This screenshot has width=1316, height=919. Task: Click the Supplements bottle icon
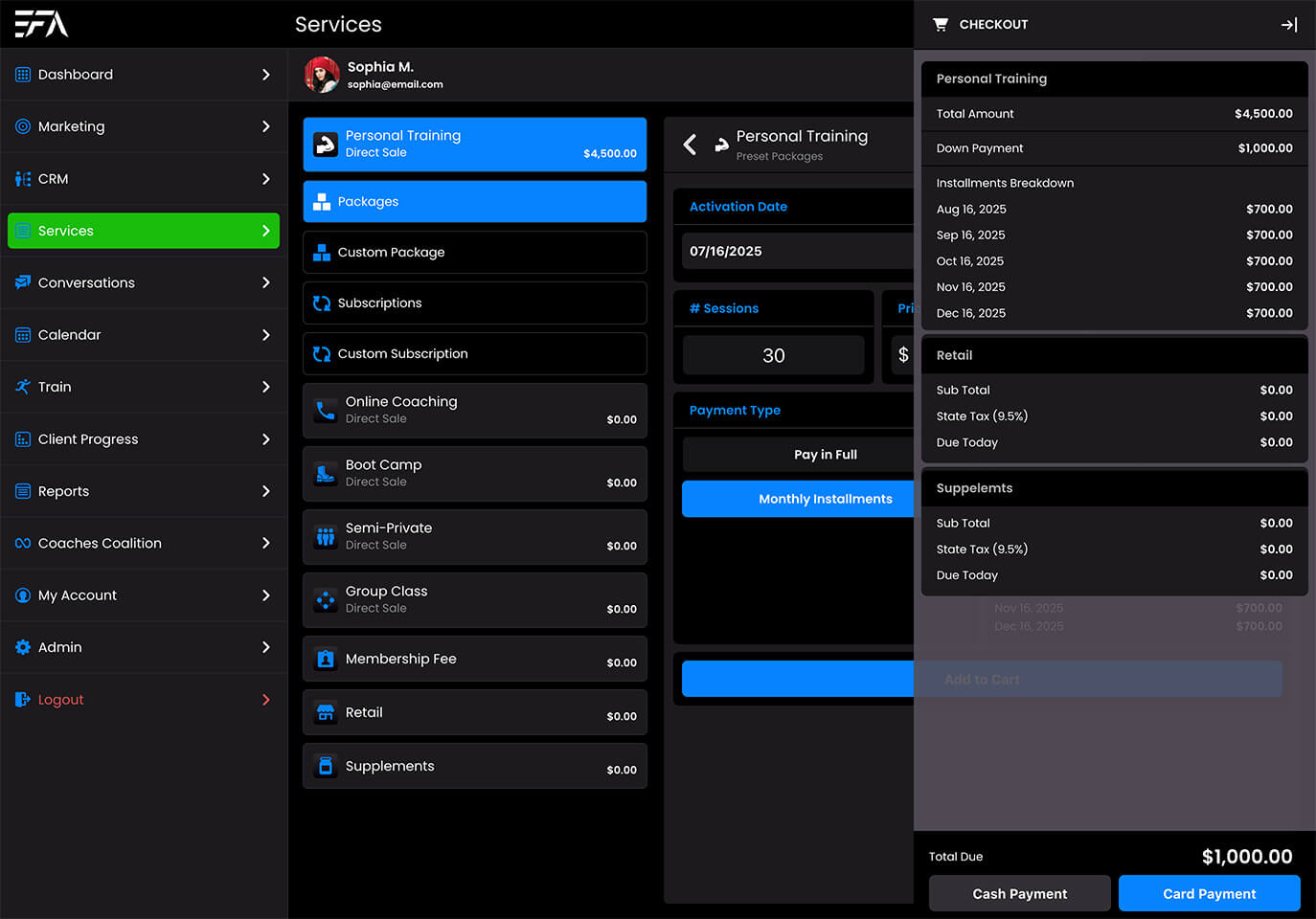[x=326, y=767]
